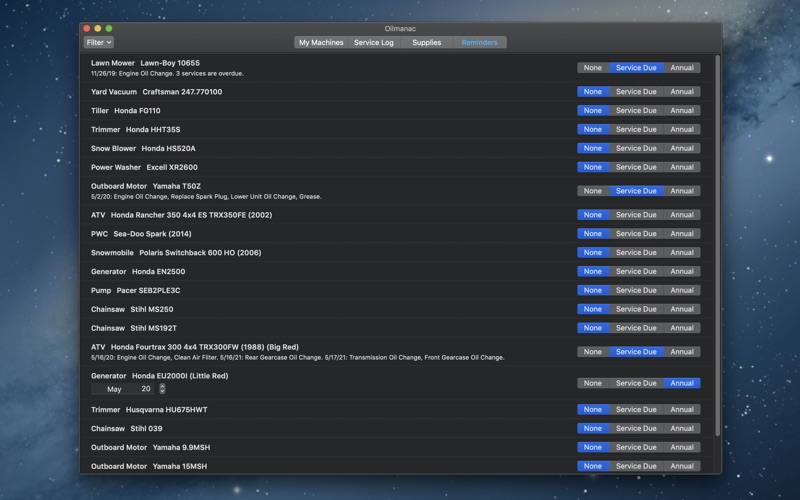Close the Oilmanac window
Image resolution: width=800 pixels, height=500 pixels.
(87, 29)
